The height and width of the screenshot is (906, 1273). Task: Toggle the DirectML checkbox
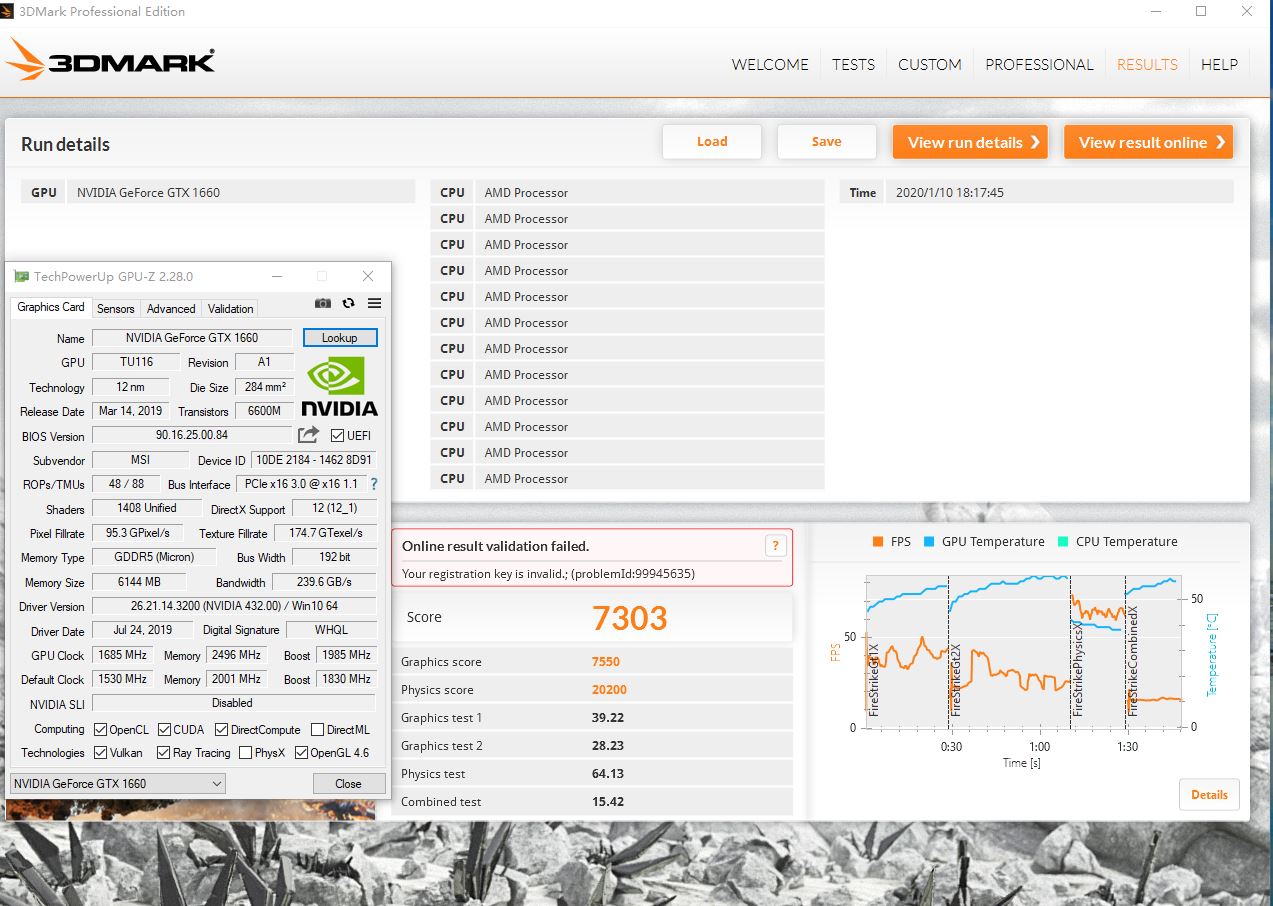(x=317, y=729)
